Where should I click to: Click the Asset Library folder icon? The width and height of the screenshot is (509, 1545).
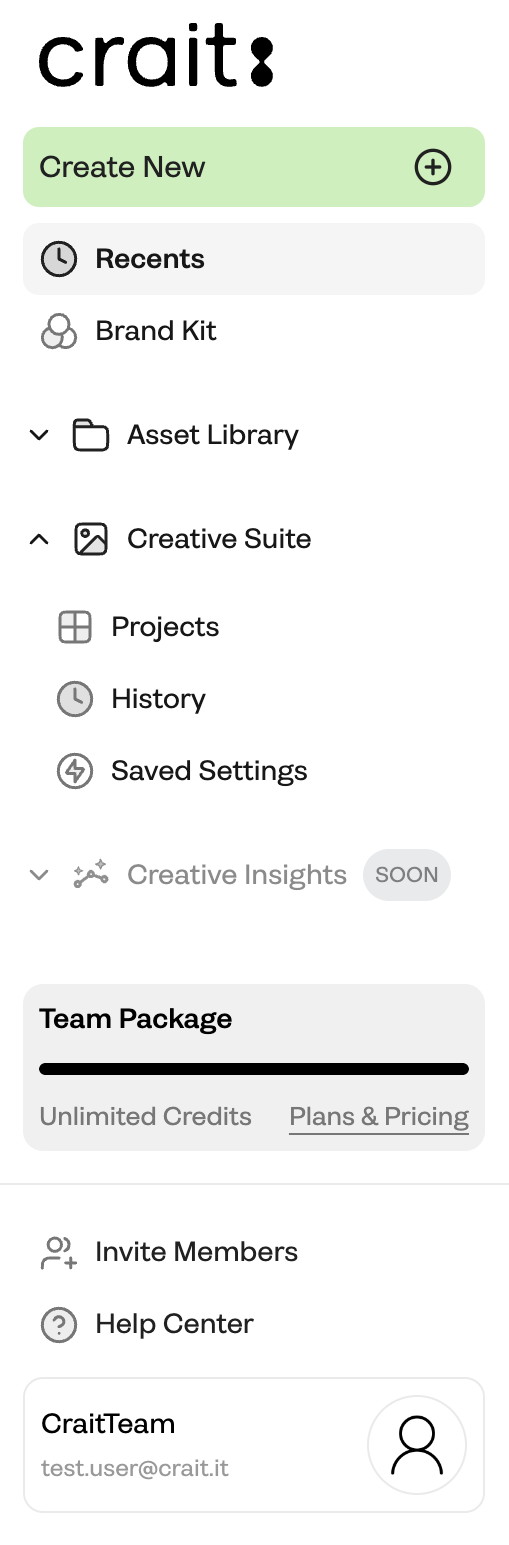[91, 435]
